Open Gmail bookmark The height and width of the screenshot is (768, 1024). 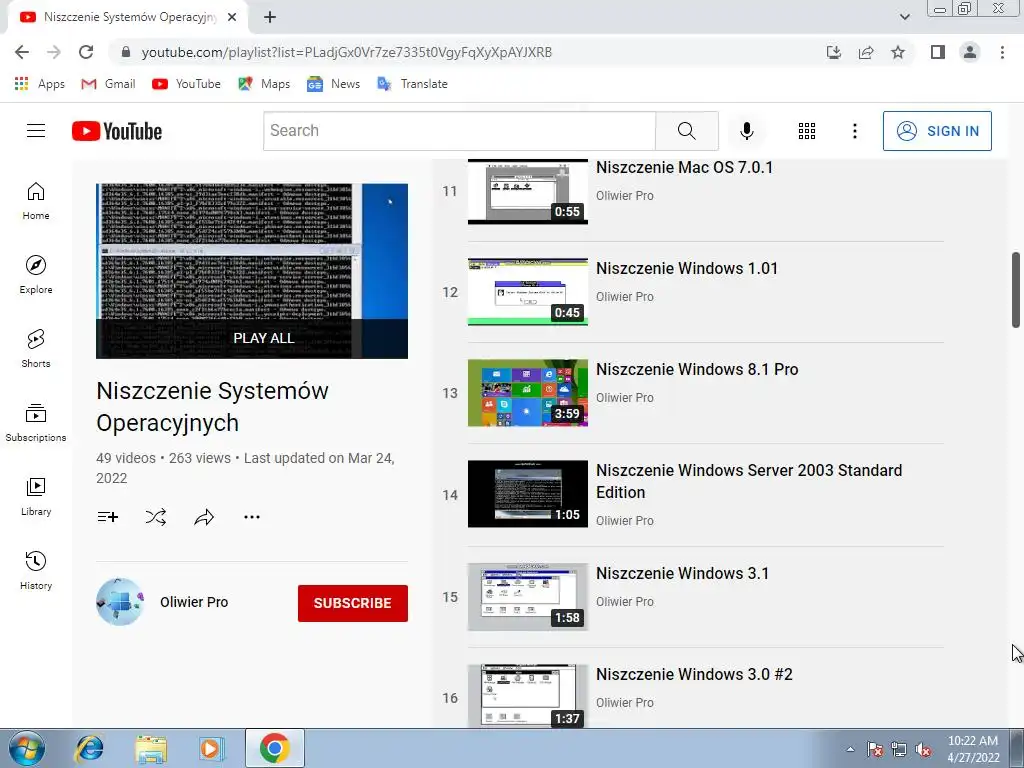[108, 84]
